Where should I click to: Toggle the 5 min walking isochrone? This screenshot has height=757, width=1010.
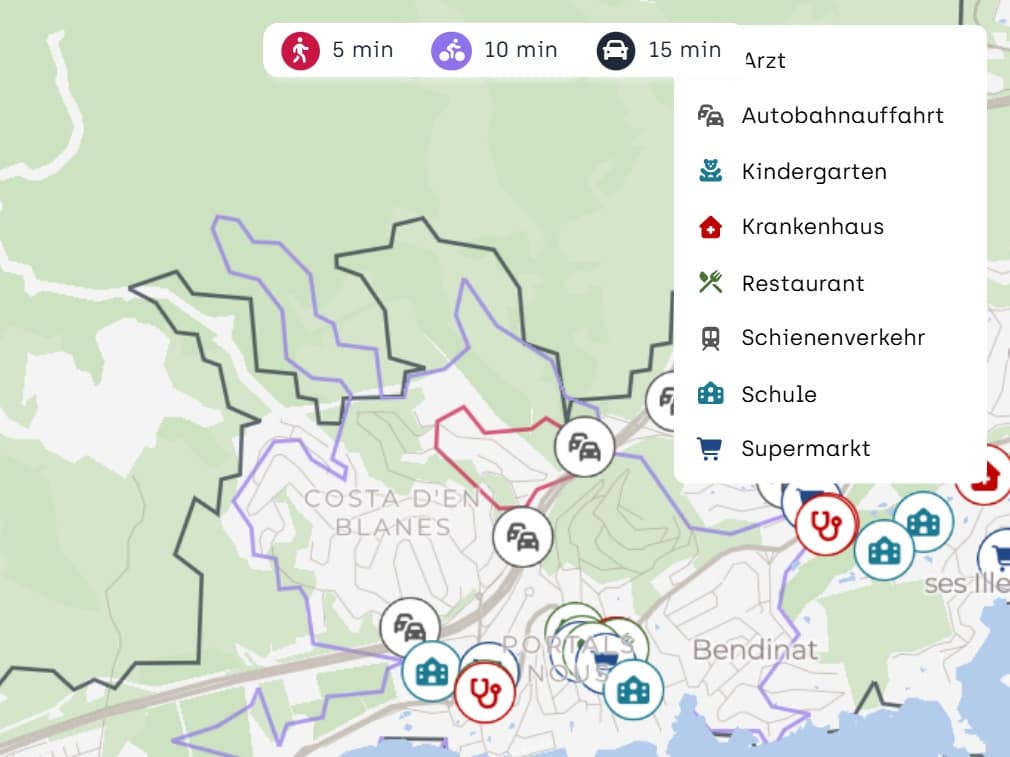(x=337, y=50)
